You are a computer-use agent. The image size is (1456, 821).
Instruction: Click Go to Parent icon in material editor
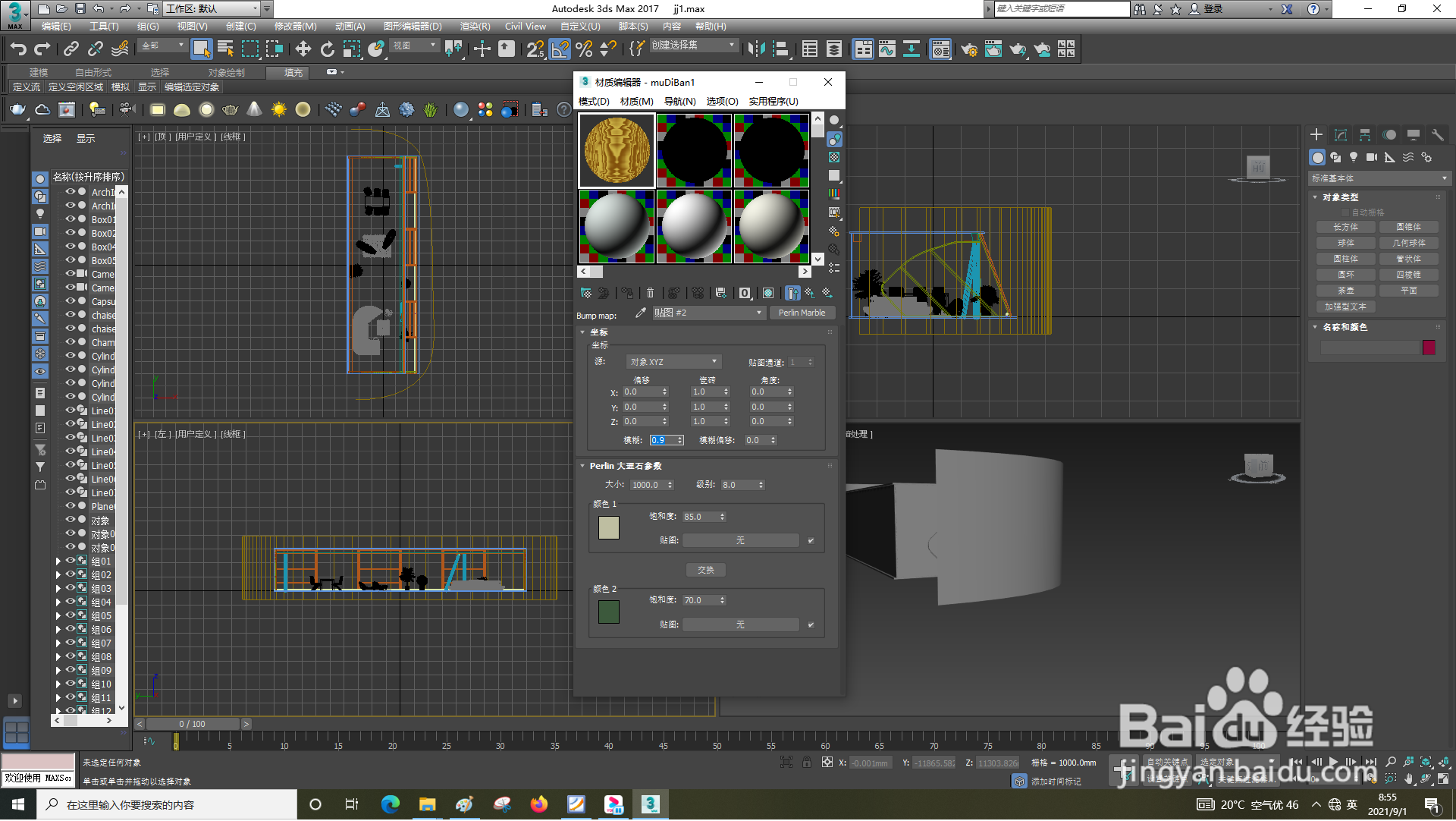coord(810,293)
